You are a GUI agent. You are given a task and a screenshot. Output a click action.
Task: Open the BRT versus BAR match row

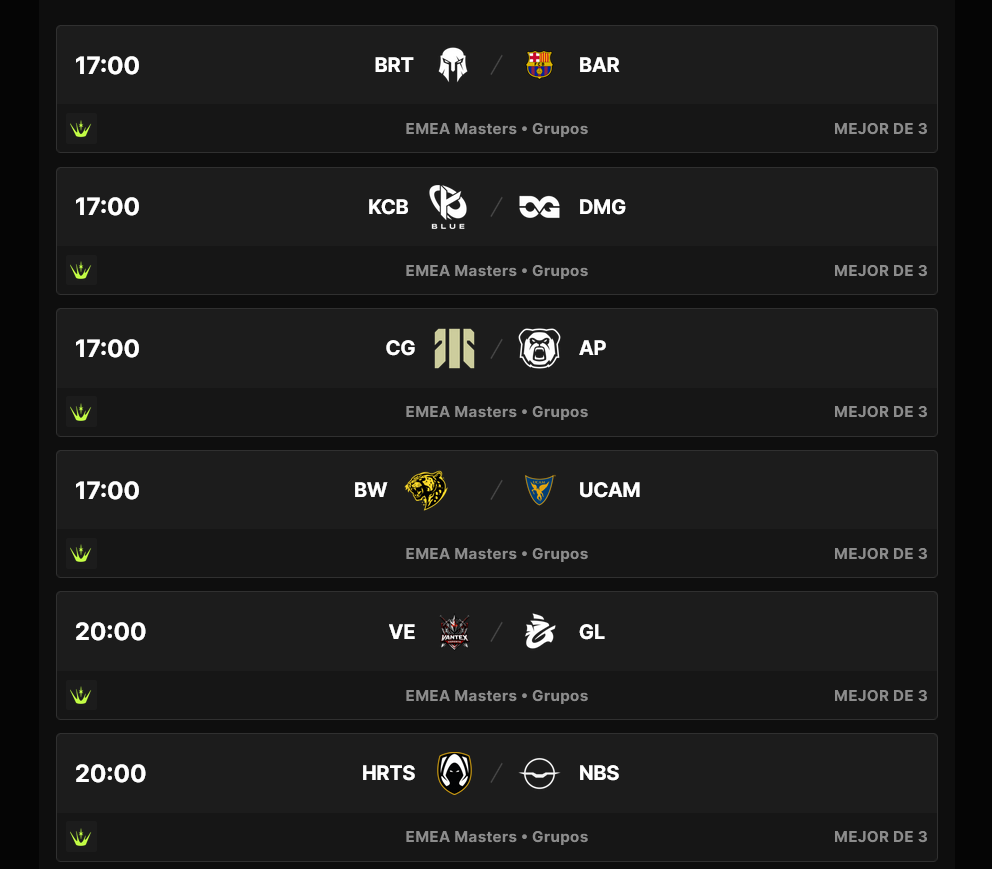(x=496, y=65)
